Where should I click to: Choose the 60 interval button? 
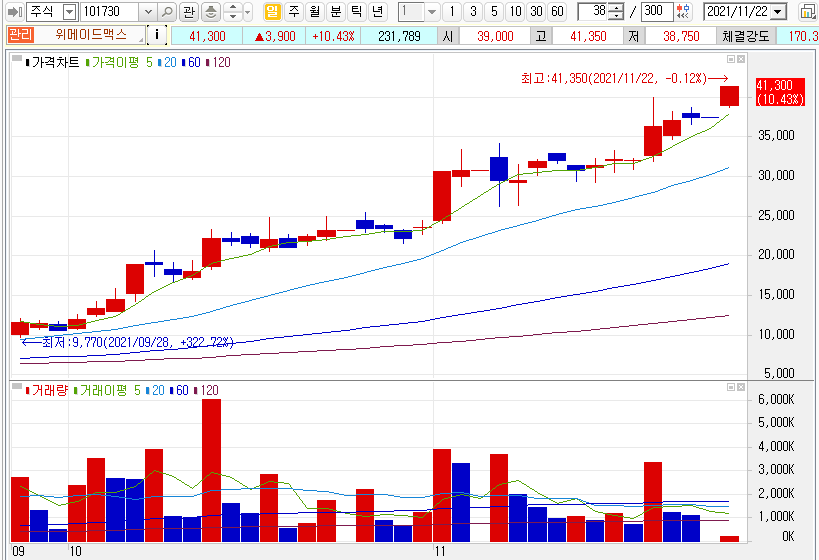coord(557,11)
